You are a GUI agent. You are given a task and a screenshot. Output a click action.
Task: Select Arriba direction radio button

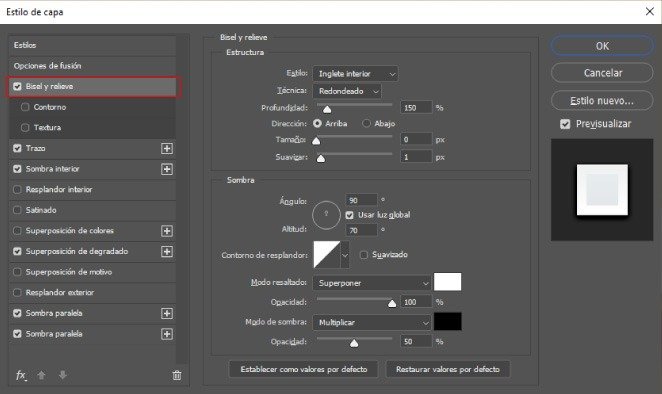[317, 123]
